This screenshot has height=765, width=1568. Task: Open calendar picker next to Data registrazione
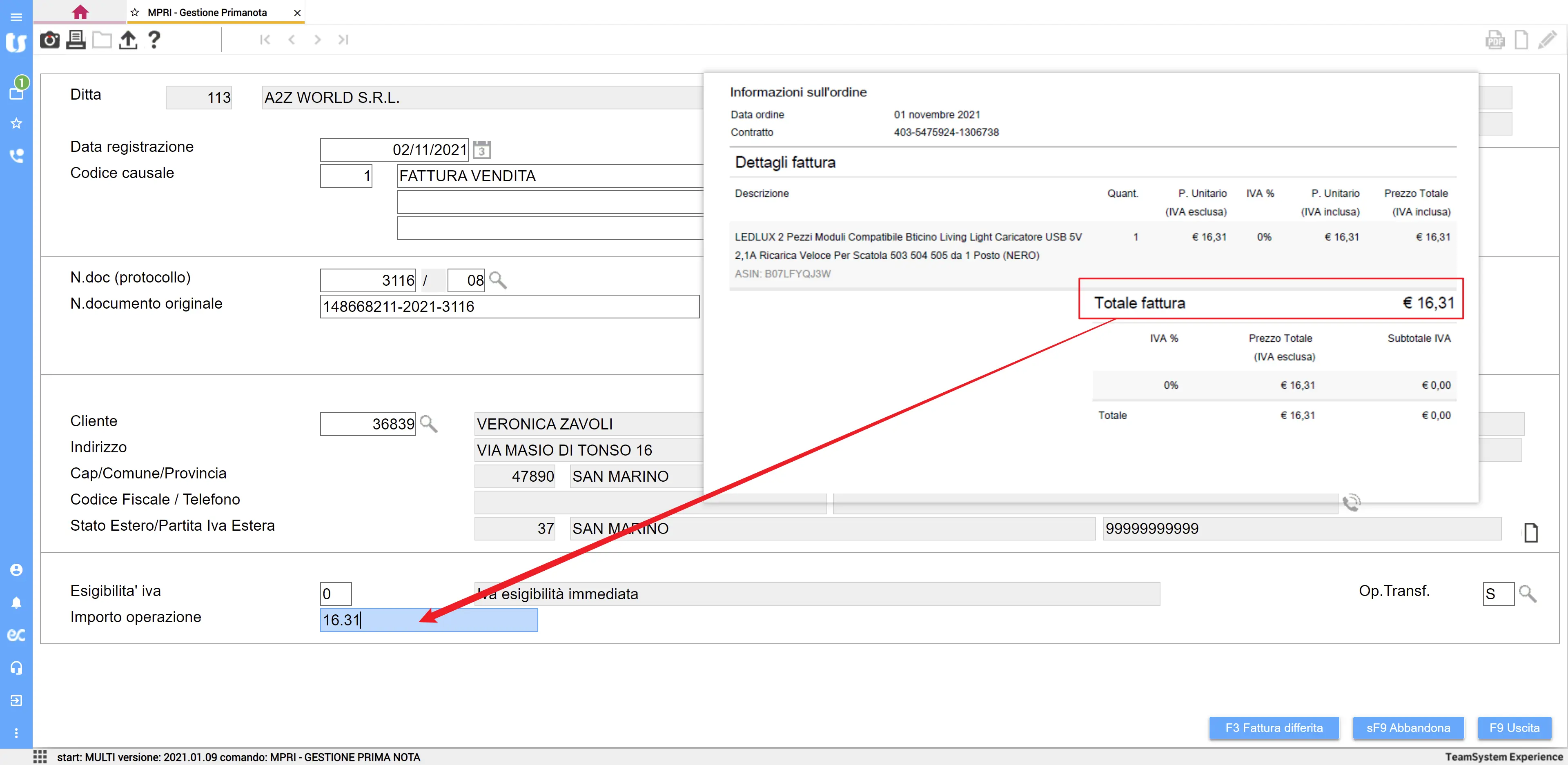[x=481, y=150]
